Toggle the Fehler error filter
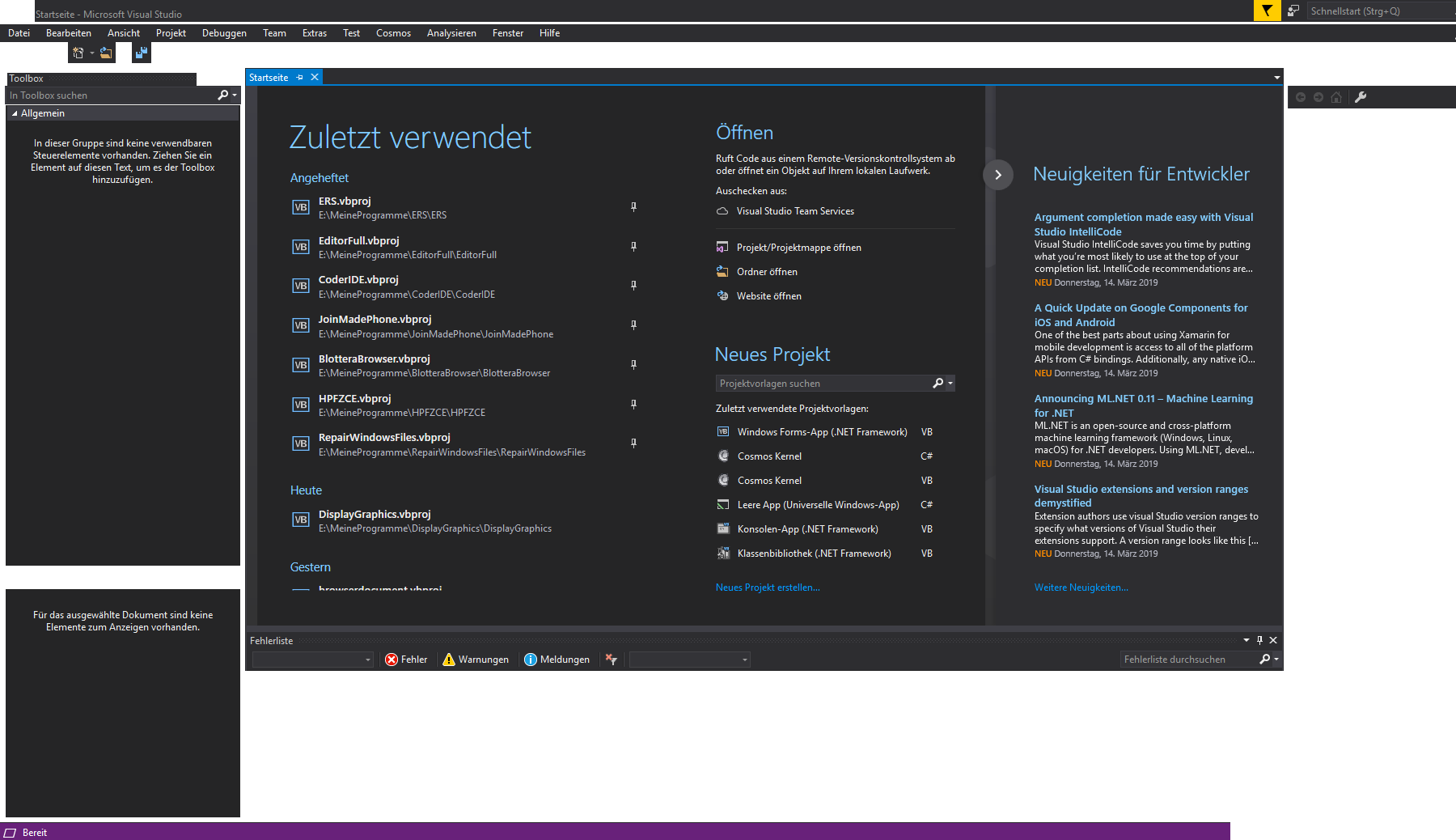 pyautogui.click(x=406, y=660)
